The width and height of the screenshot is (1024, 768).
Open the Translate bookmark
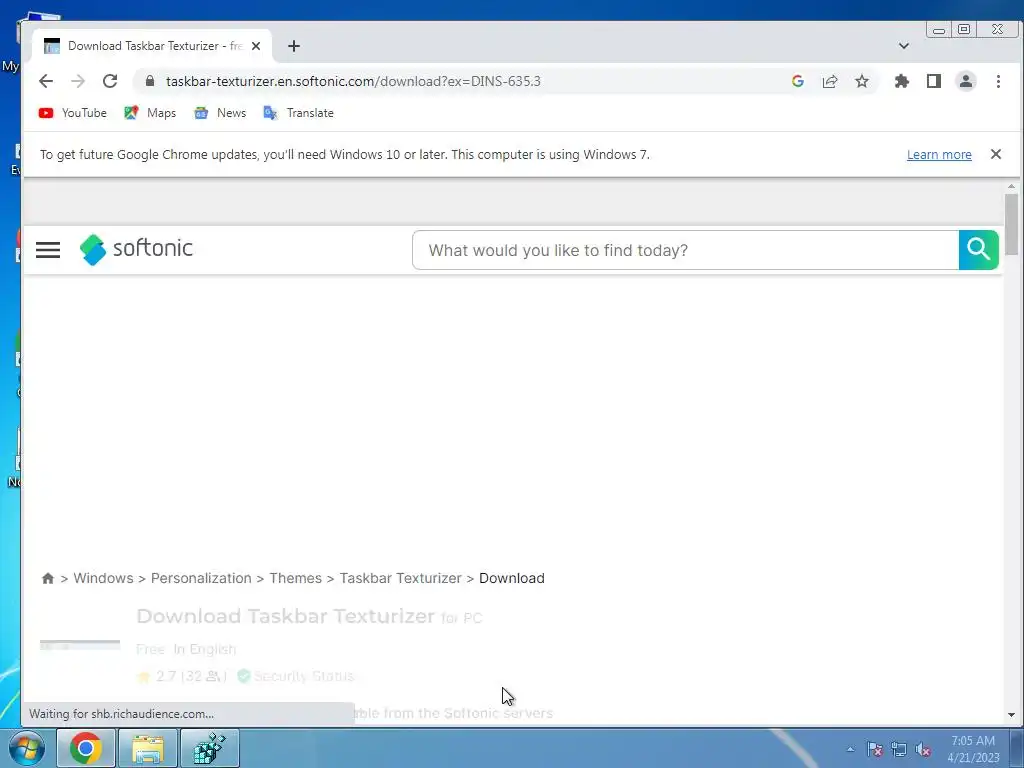pos(298,113)
